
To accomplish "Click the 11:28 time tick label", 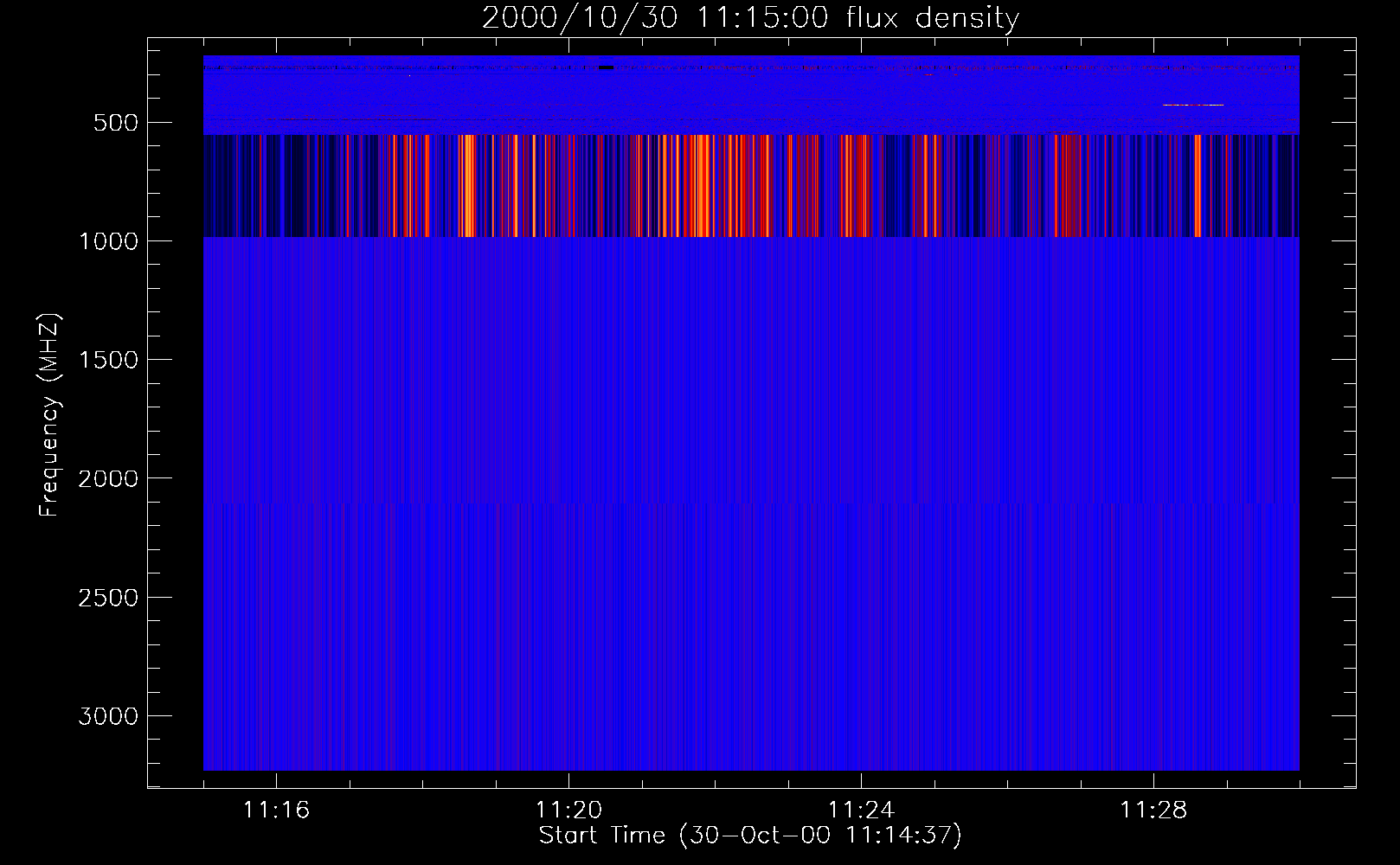I will pyautogui.click(x=1153, y=811).
